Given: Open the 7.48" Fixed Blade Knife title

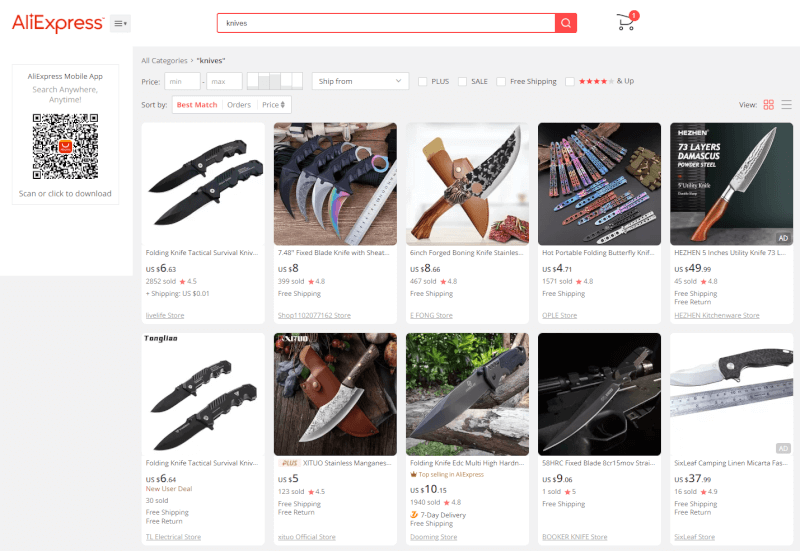Looking at the screenshot, I should click(334, 253).
